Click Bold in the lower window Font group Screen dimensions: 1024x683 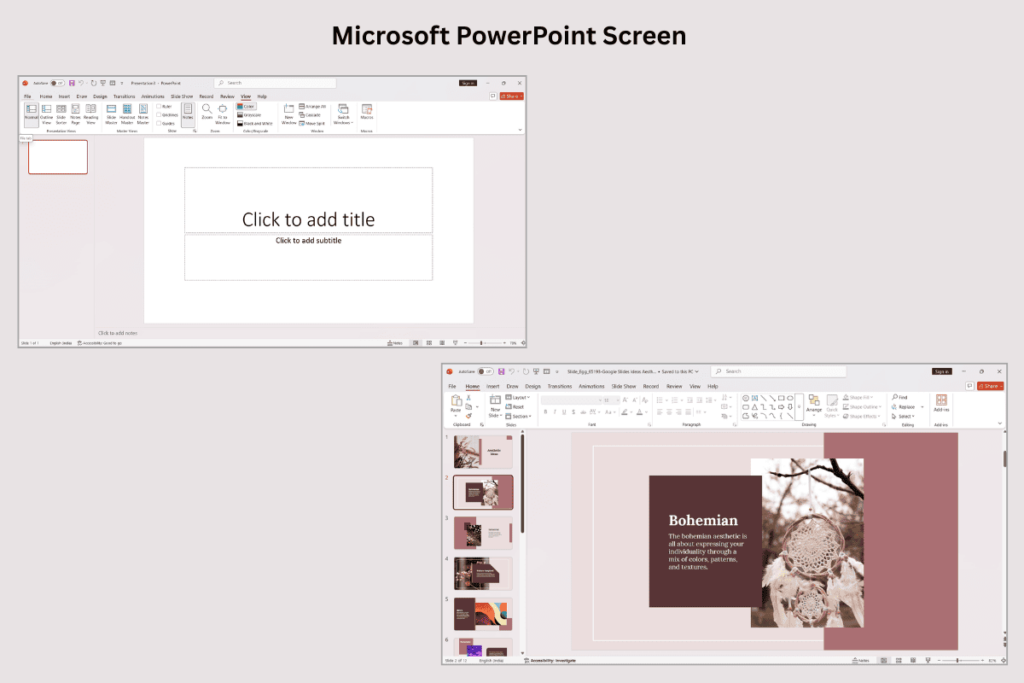click(545, 412)
